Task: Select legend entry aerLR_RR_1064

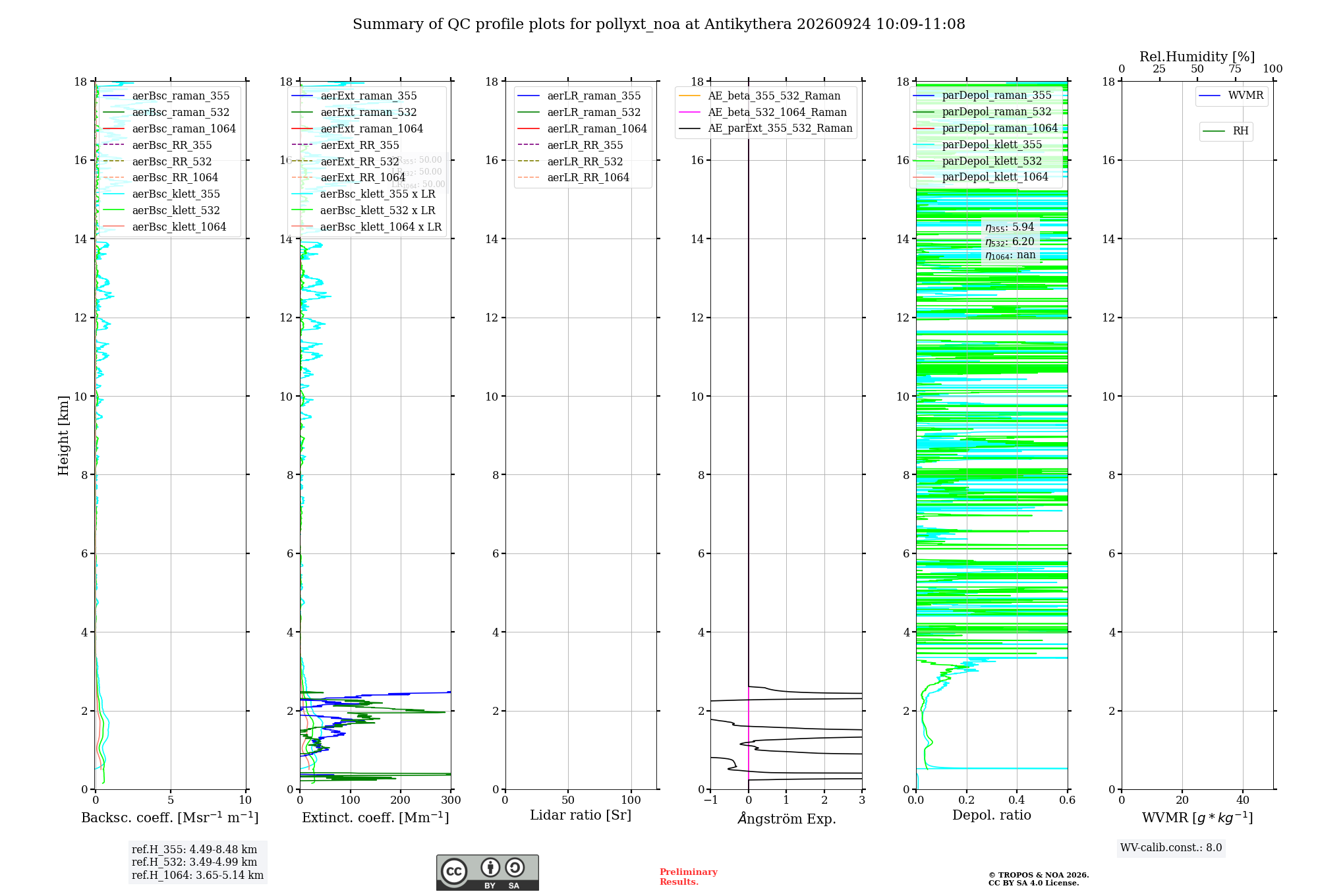Action: point(573,178)
